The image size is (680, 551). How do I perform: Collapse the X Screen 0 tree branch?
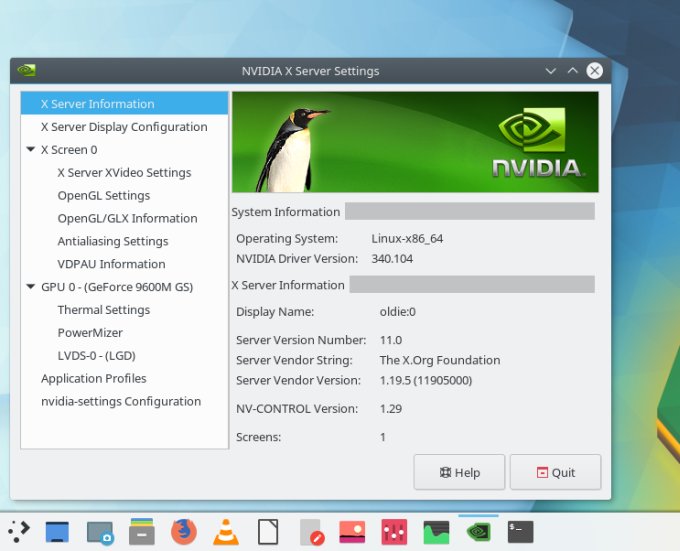coord(30,149)
